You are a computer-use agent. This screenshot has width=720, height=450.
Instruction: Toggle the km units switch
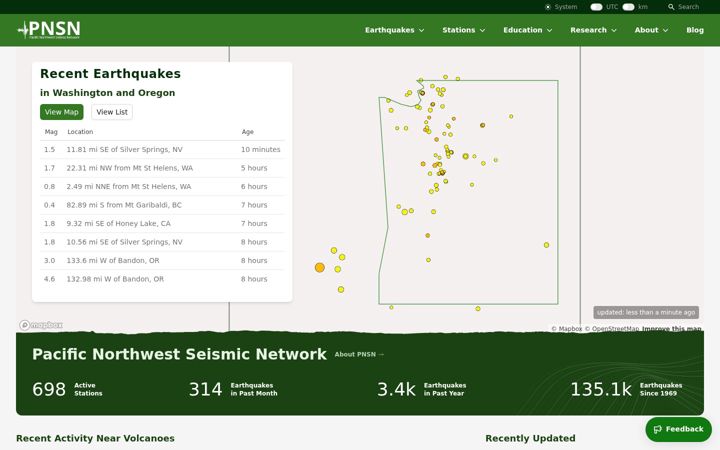tap(628, 7)
